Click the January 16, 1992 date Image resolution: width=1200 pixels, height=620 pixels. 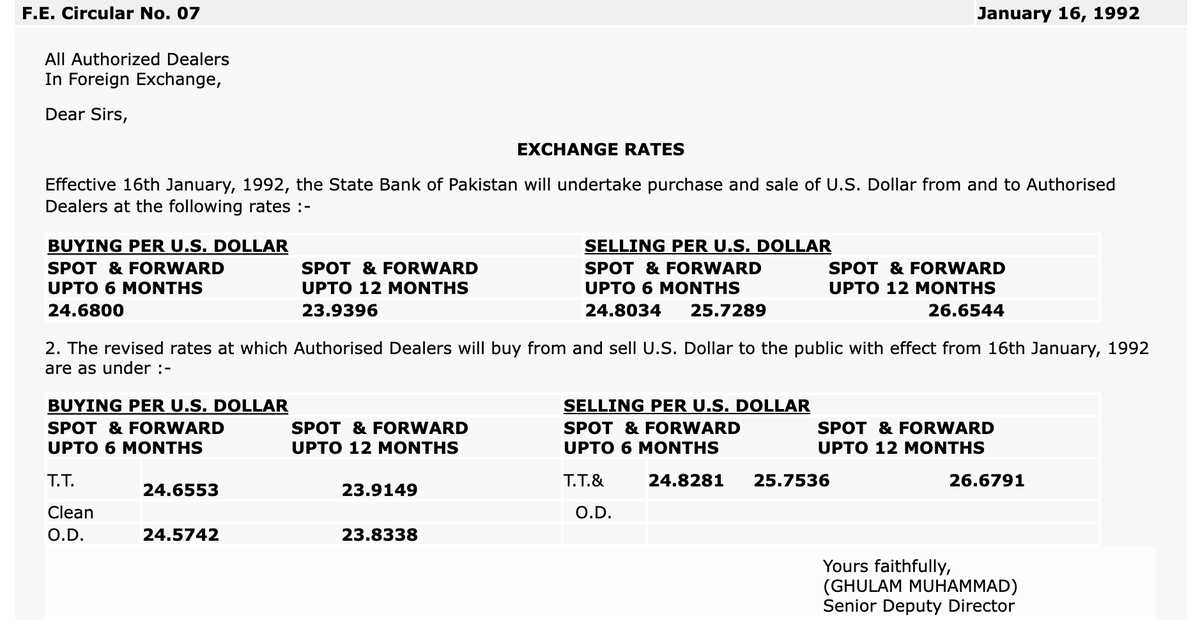pyautogui.click(x=1058, y=13)
